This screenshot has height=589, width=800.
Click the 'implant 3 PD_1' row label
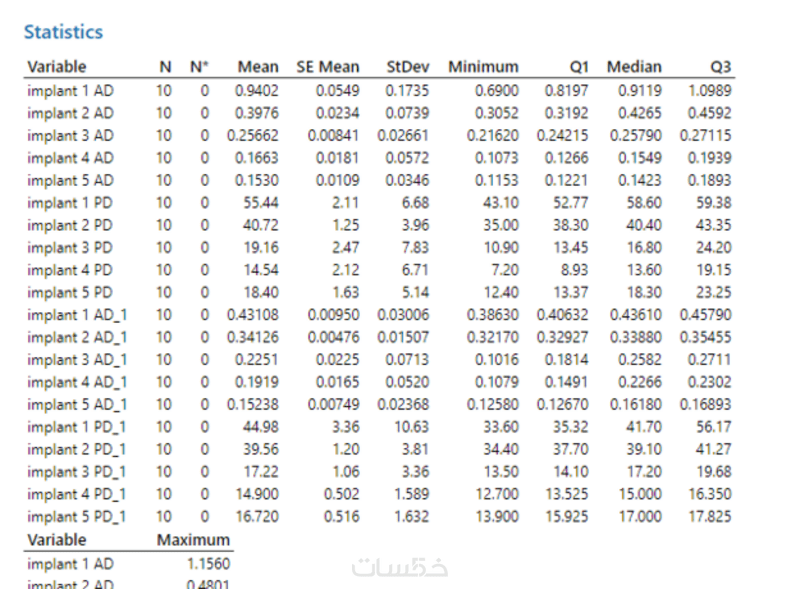(77, 473)
